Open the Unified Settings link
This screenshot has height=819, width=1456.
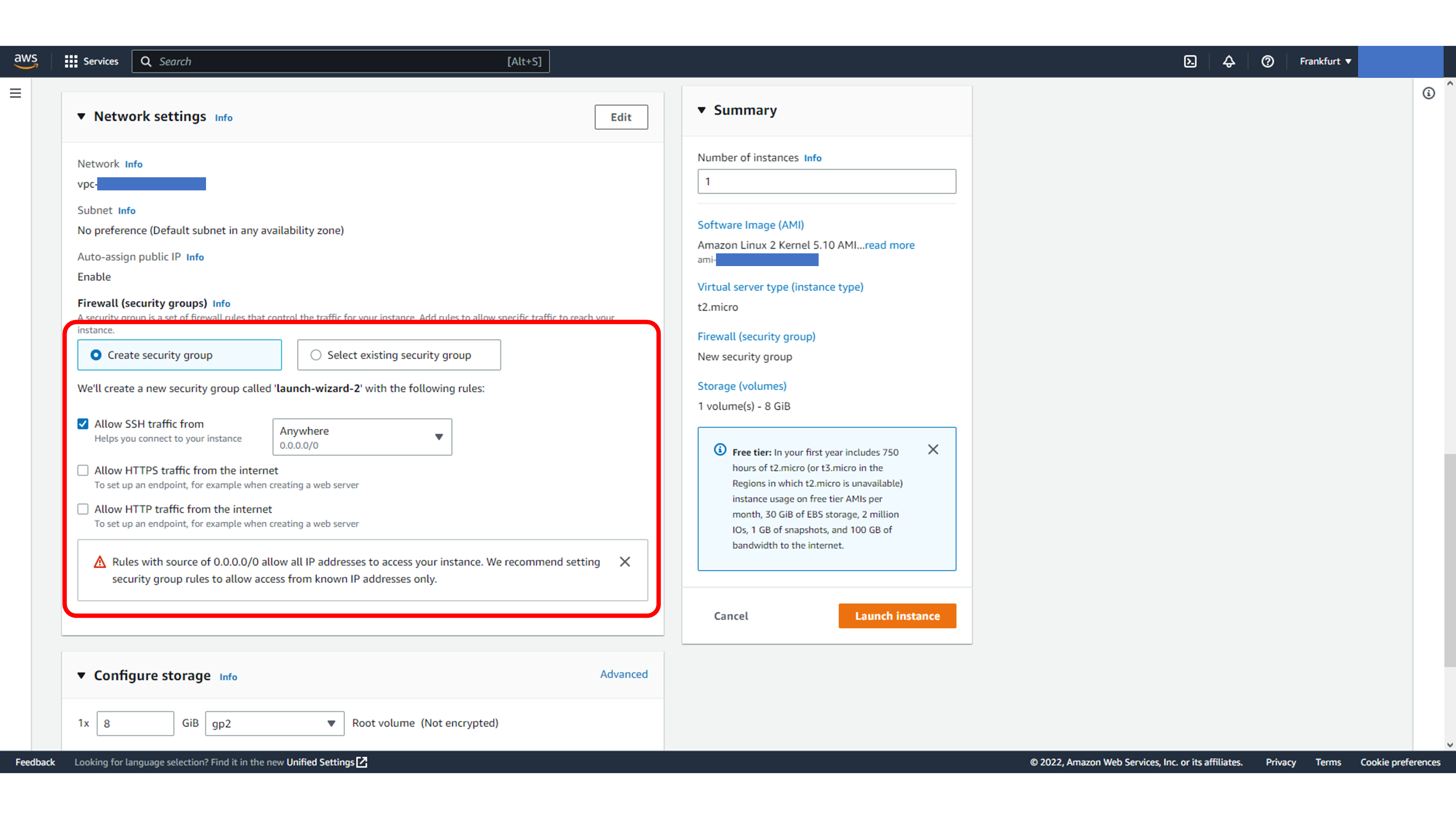pos(320,762)
